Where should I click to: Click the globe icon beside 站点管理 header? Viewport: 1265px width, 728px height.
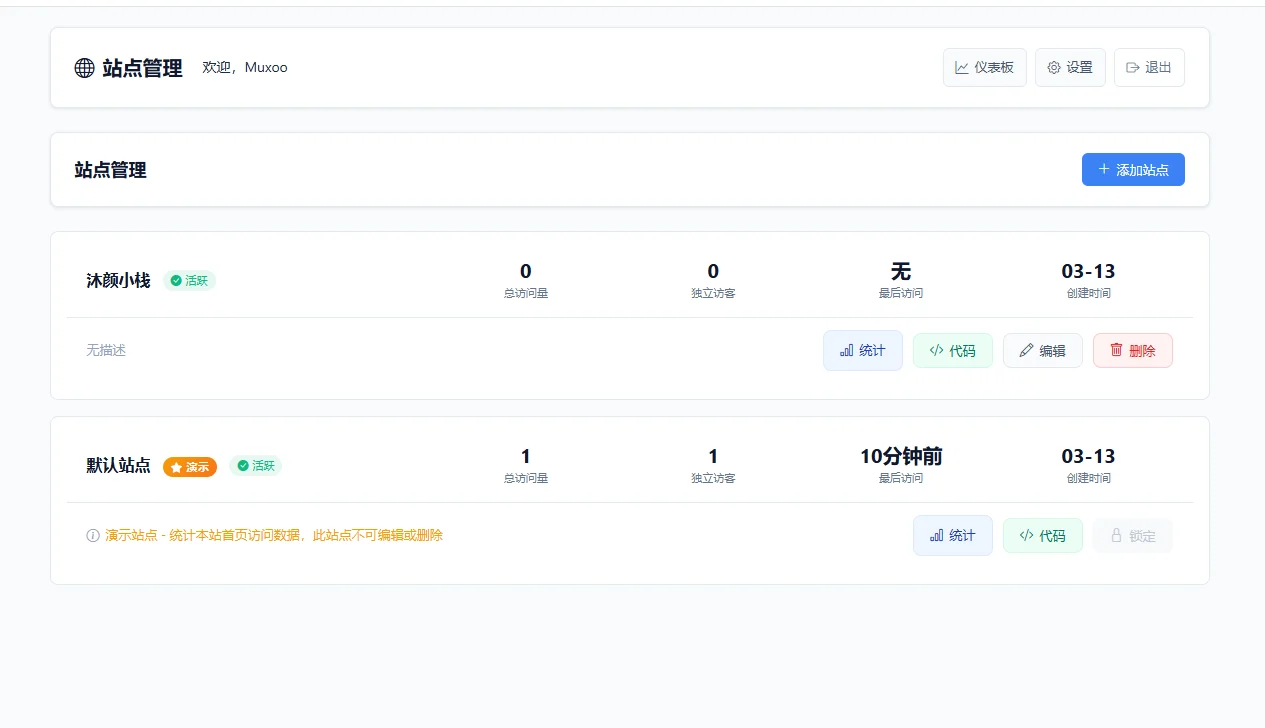(x=85, y=68)
